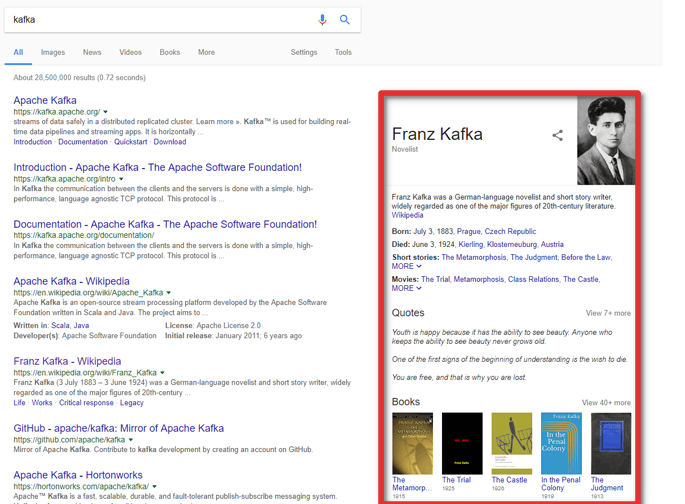Viewport: 685px width, 504px height.
Task: View 7+ more quotes
Action: tap(608, 313)
